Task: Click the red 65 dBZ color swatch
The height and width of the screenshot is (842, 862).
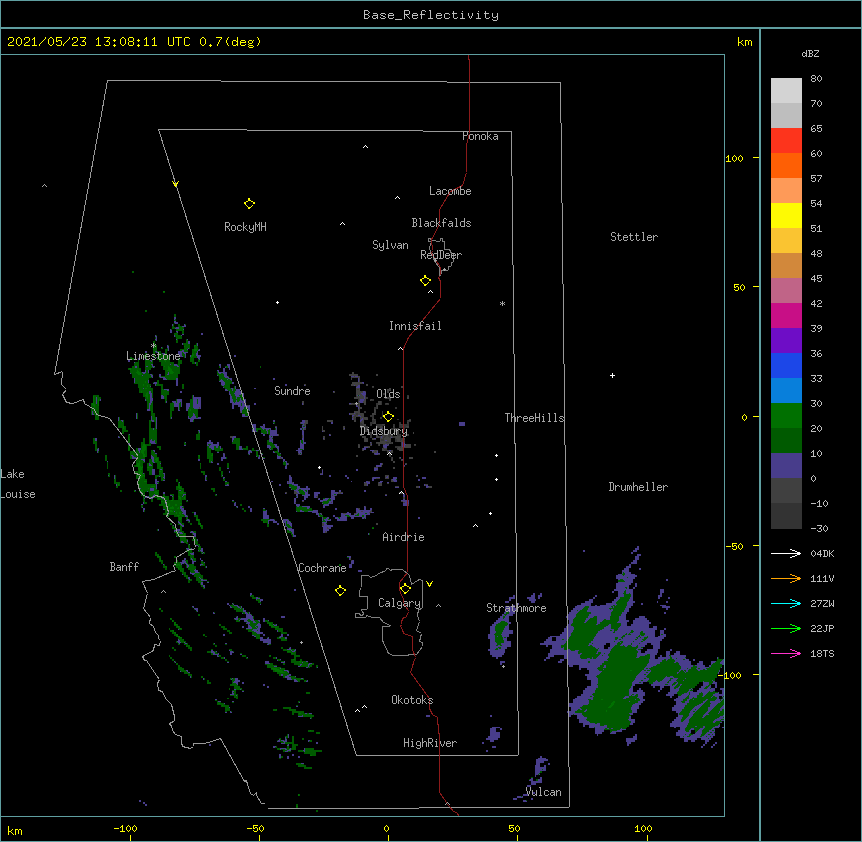Action: pyautogui.click(x=786, y=140)
